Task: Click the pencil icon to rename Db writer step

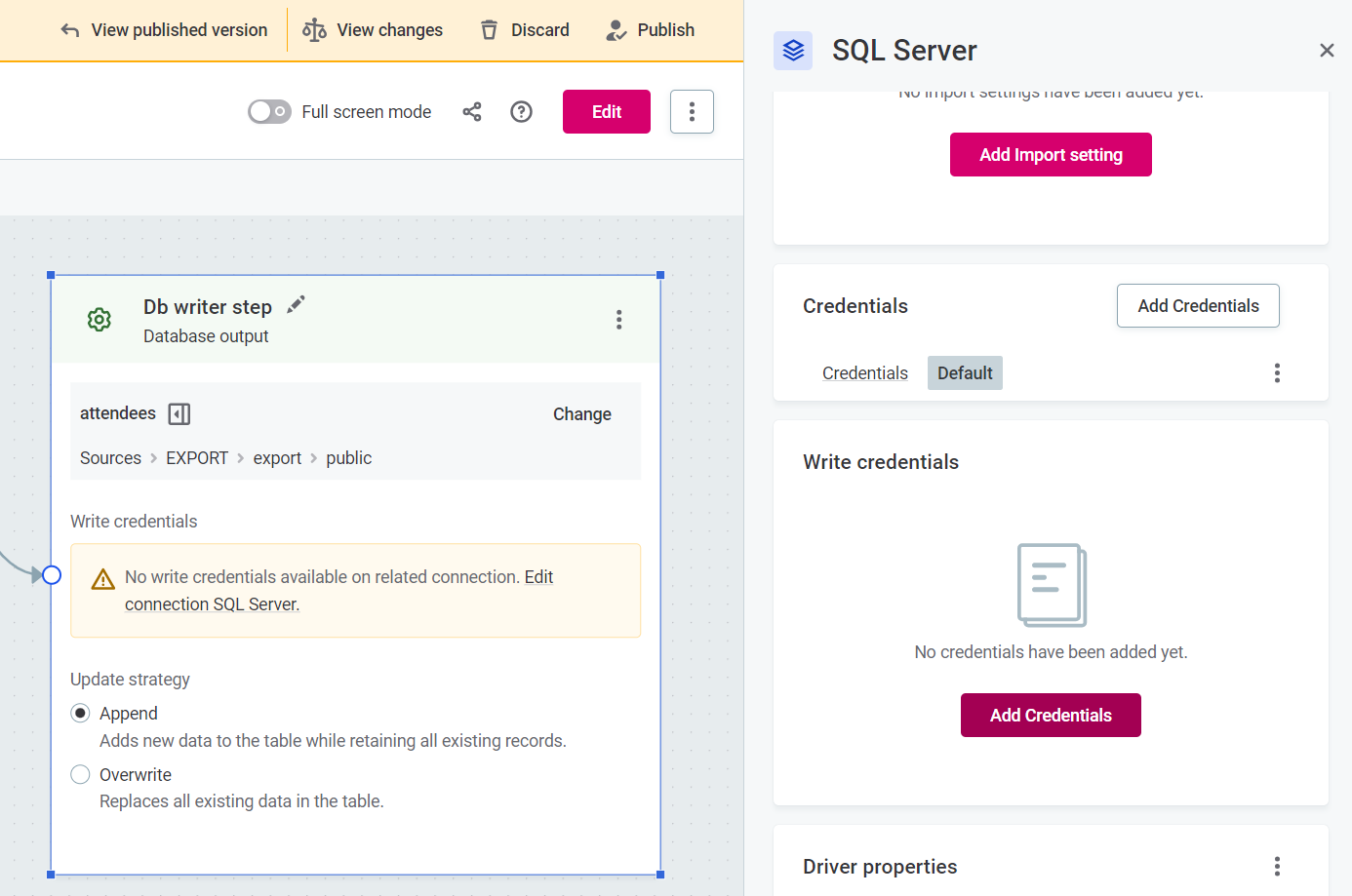Action: [295, 305]
